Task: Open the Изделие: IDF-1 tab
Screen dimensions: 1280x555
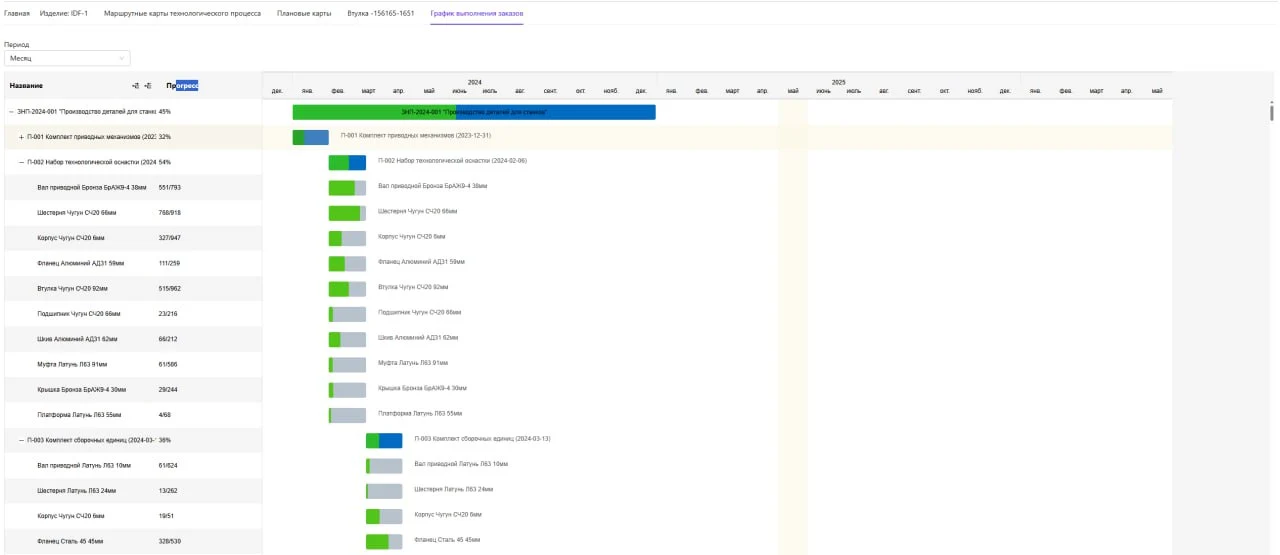Action: pyautogui.click(x=64, y=14)
